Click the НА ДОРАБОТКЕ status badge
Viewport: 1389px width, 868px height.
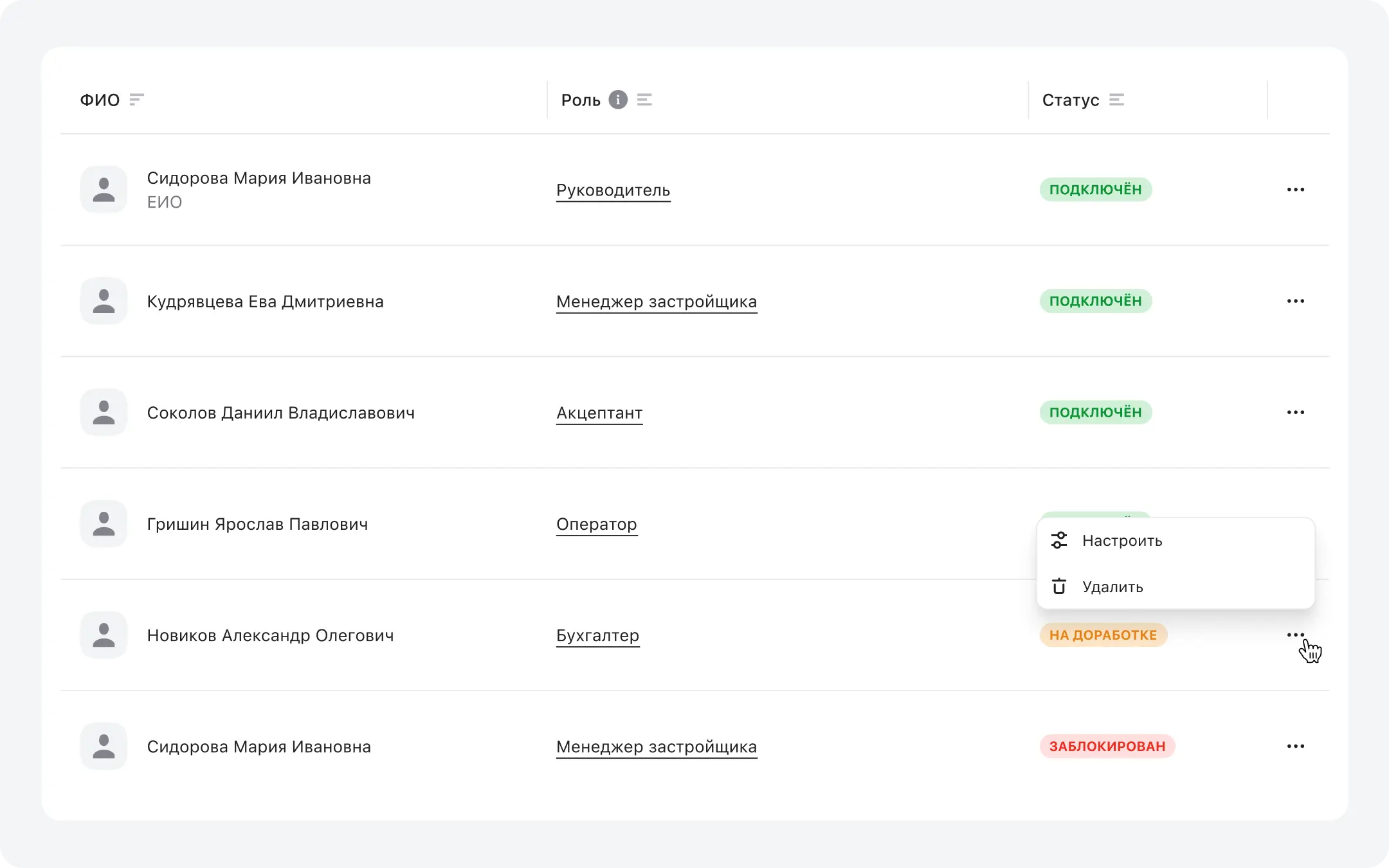click(x=1103, y=635)
